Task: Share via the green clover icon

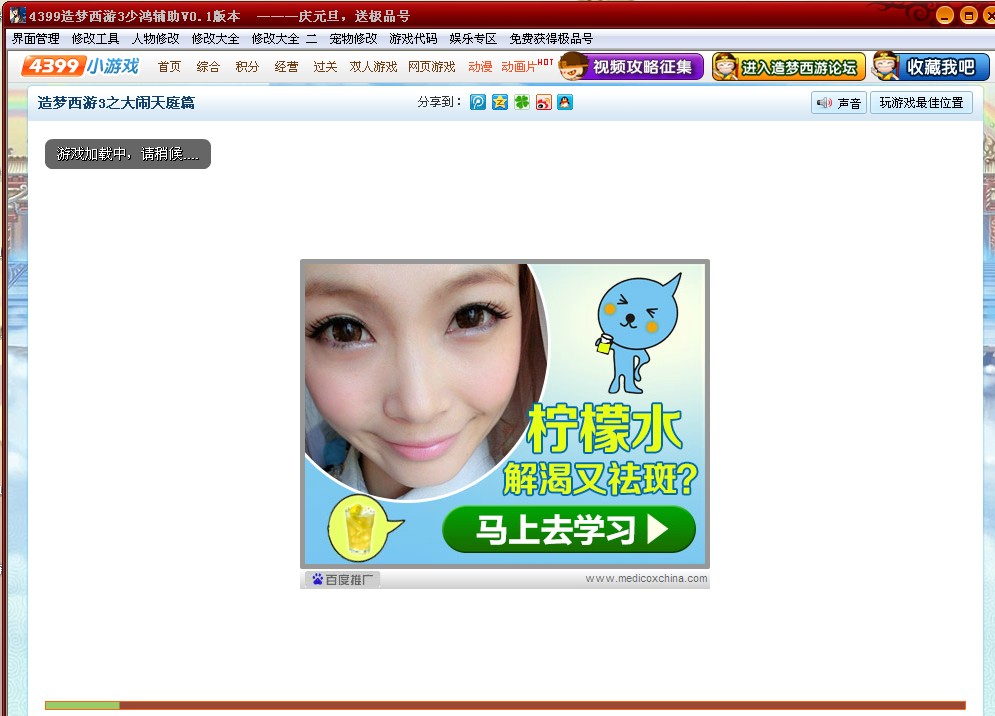Action: (x=522, y=102)
